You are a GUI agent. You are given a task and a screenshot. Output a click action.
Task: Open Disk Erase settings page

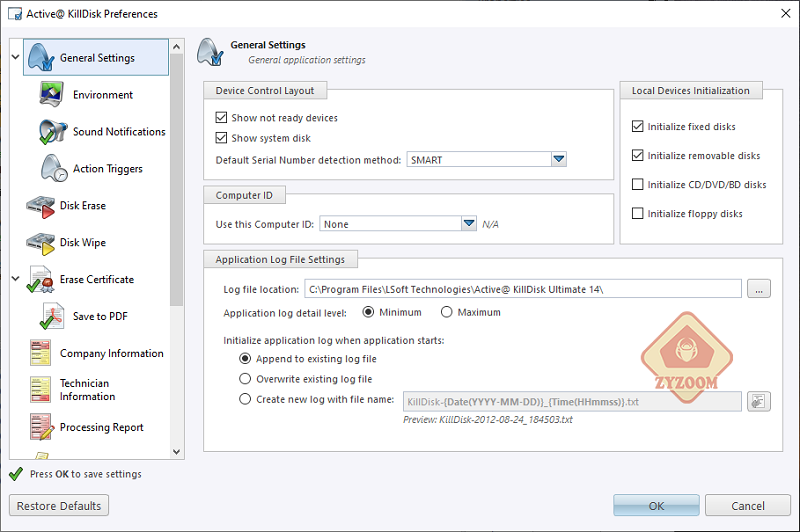point(83,206)
